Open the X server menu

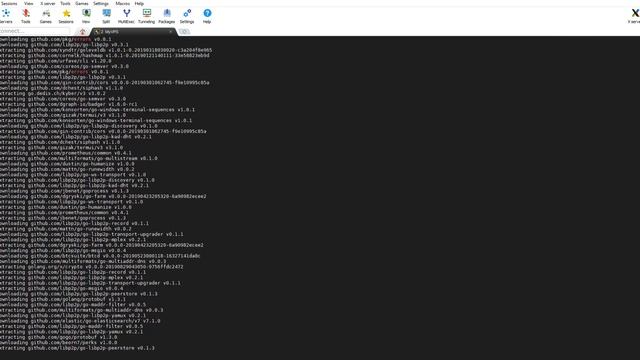pyautogui.click(x=48, y=3)
